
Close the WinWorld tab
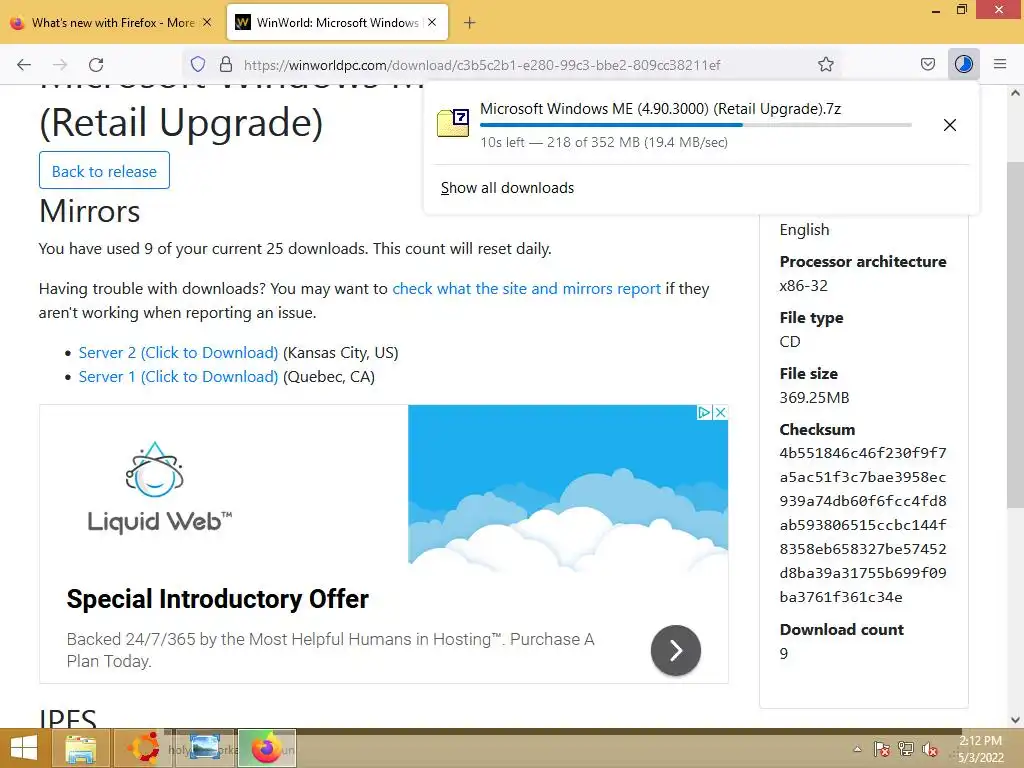tap(432, 22)
